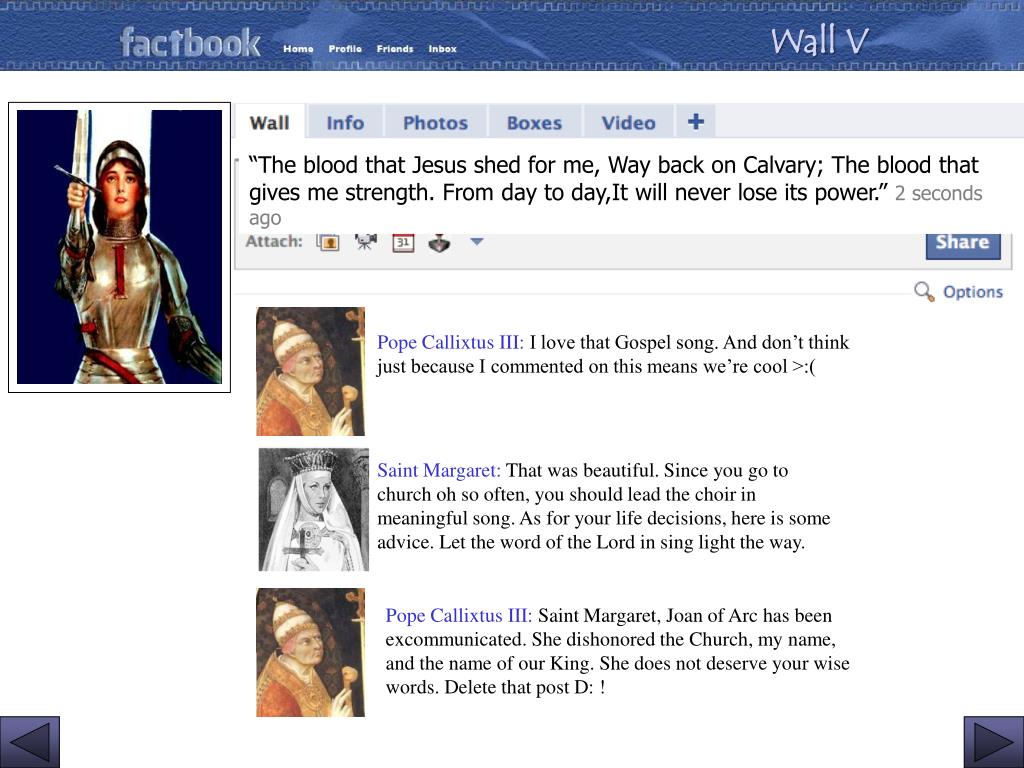Click the 'Attach:' label

coord(274,241)
